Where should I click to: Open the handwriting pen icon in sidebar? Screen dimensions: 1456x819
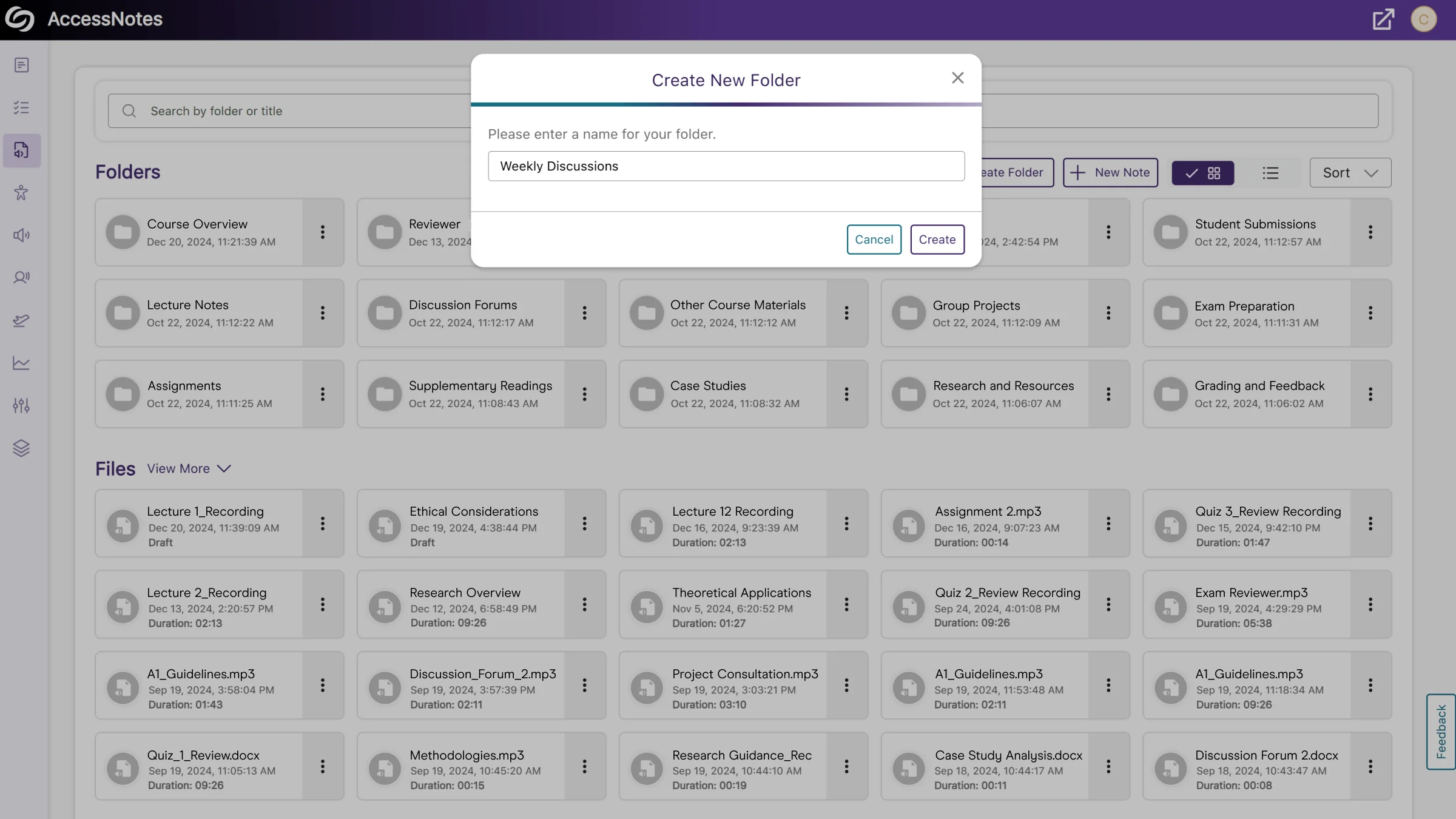tap(21, 320)
